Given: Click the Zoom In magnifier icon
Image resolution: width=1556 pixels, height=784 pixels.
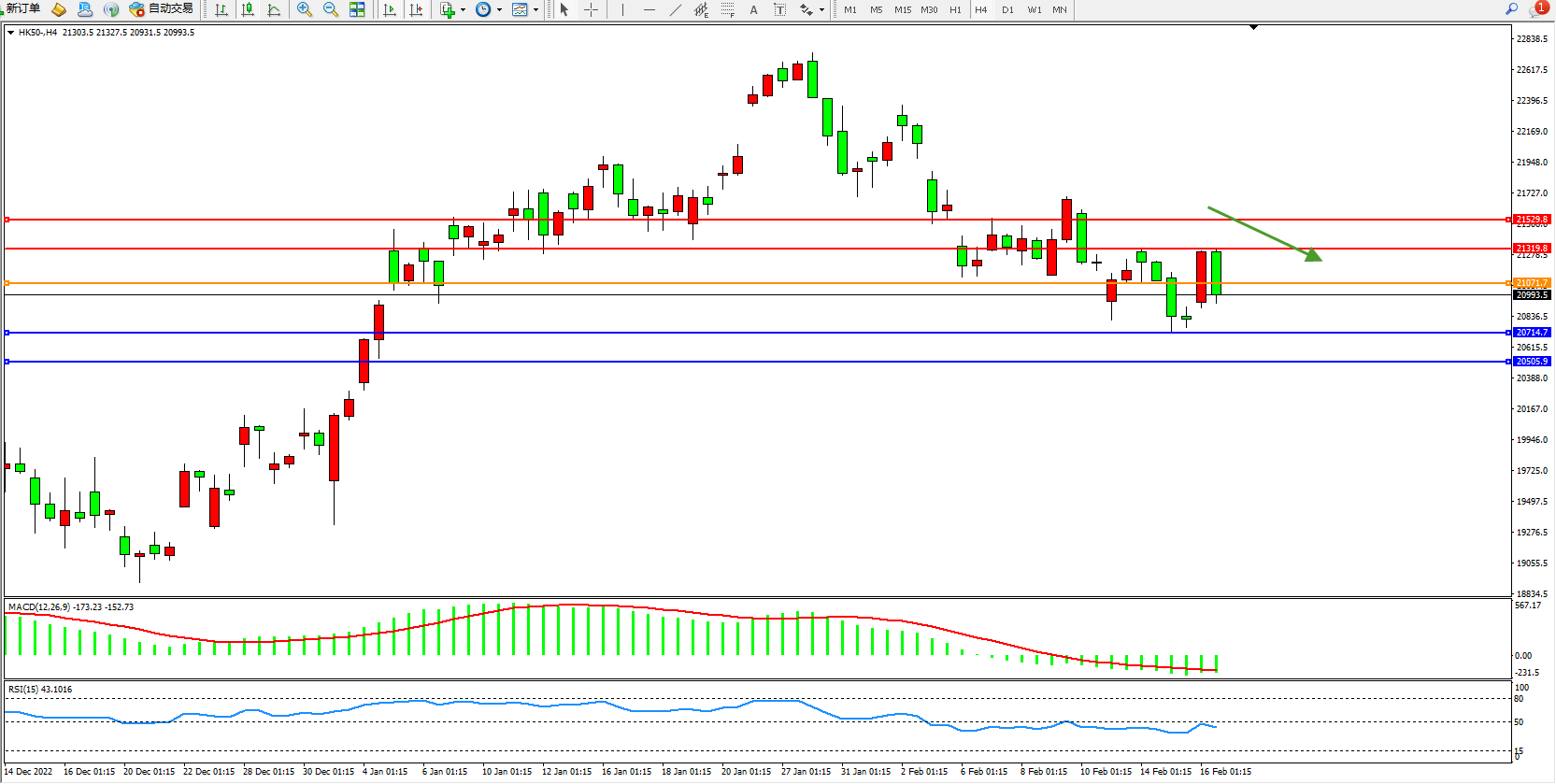Looking at the screenshot, I should [304, 9].
